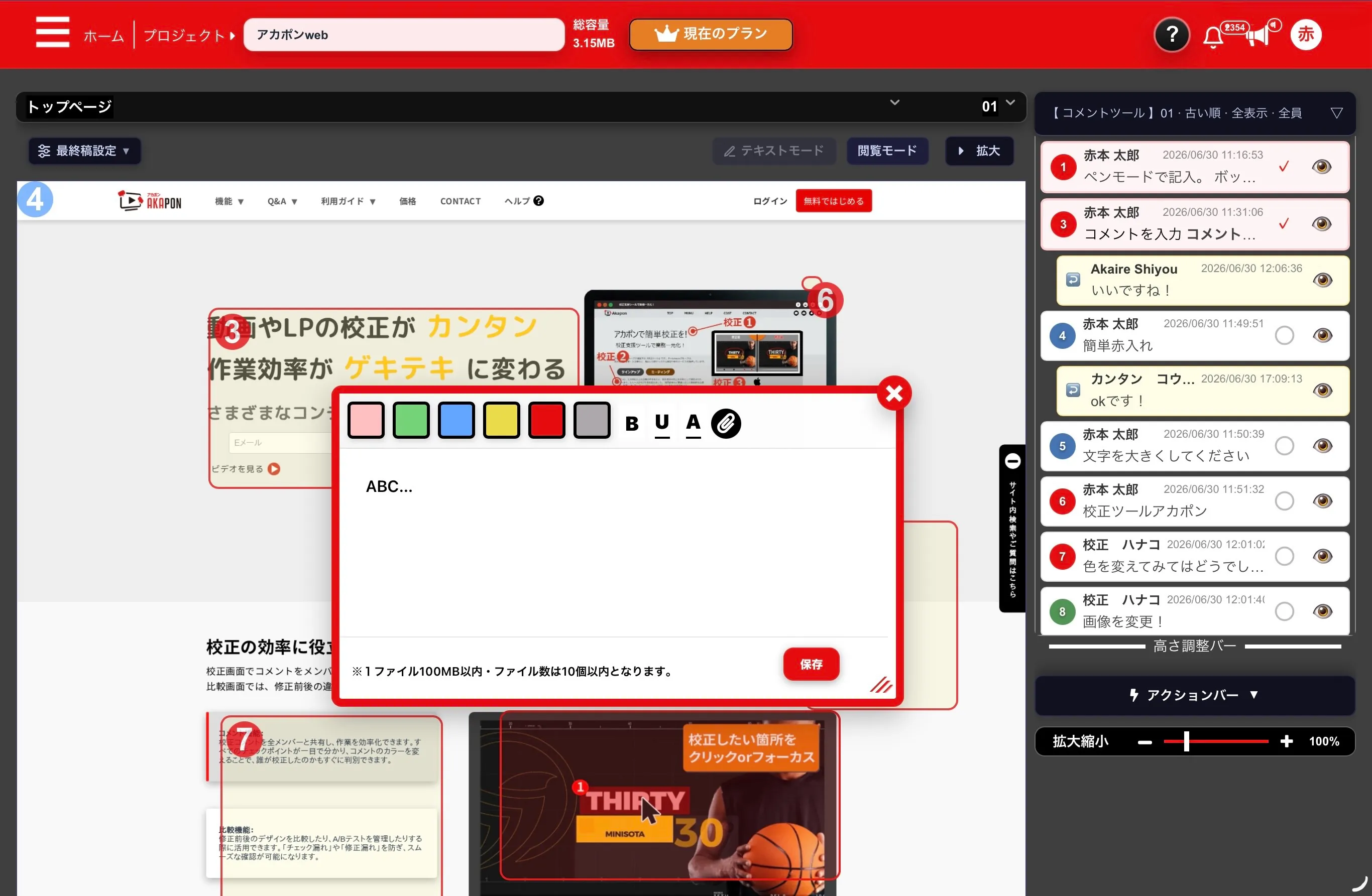The width and height of the screenshot is (1372, 896).
Task: Click the ビデオを見る play icon
Action: click(274, 468)
